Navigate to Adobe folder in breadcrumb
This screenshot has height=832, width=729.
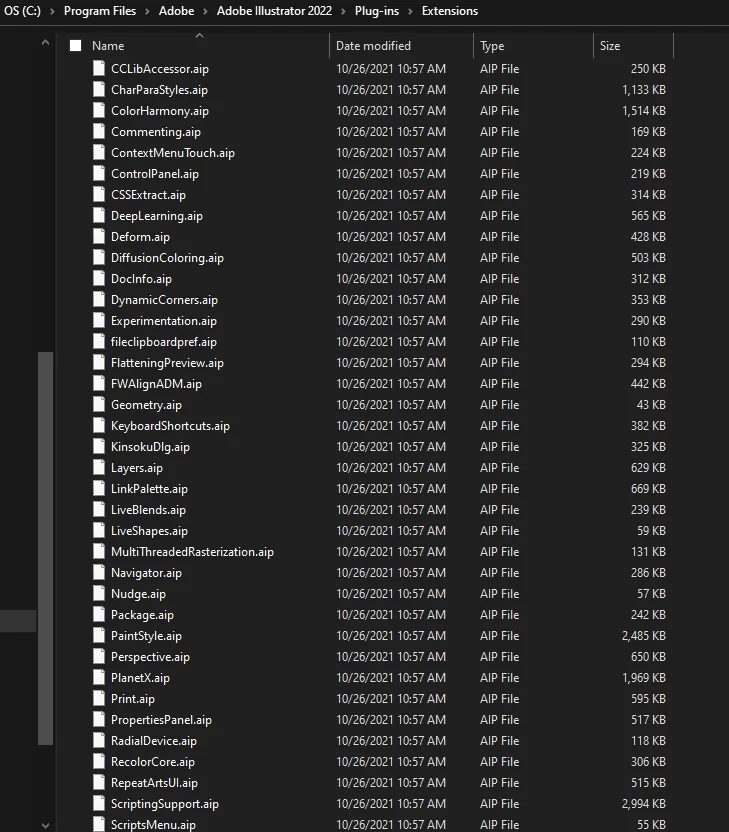(176, 11)
